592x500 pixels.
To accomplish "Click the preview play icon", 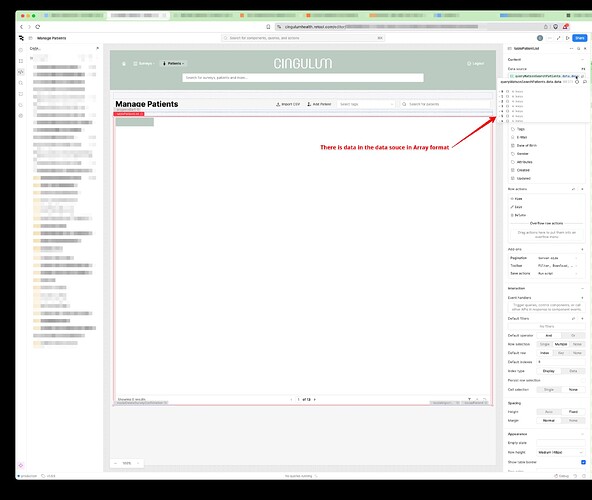I will [567, 38].
